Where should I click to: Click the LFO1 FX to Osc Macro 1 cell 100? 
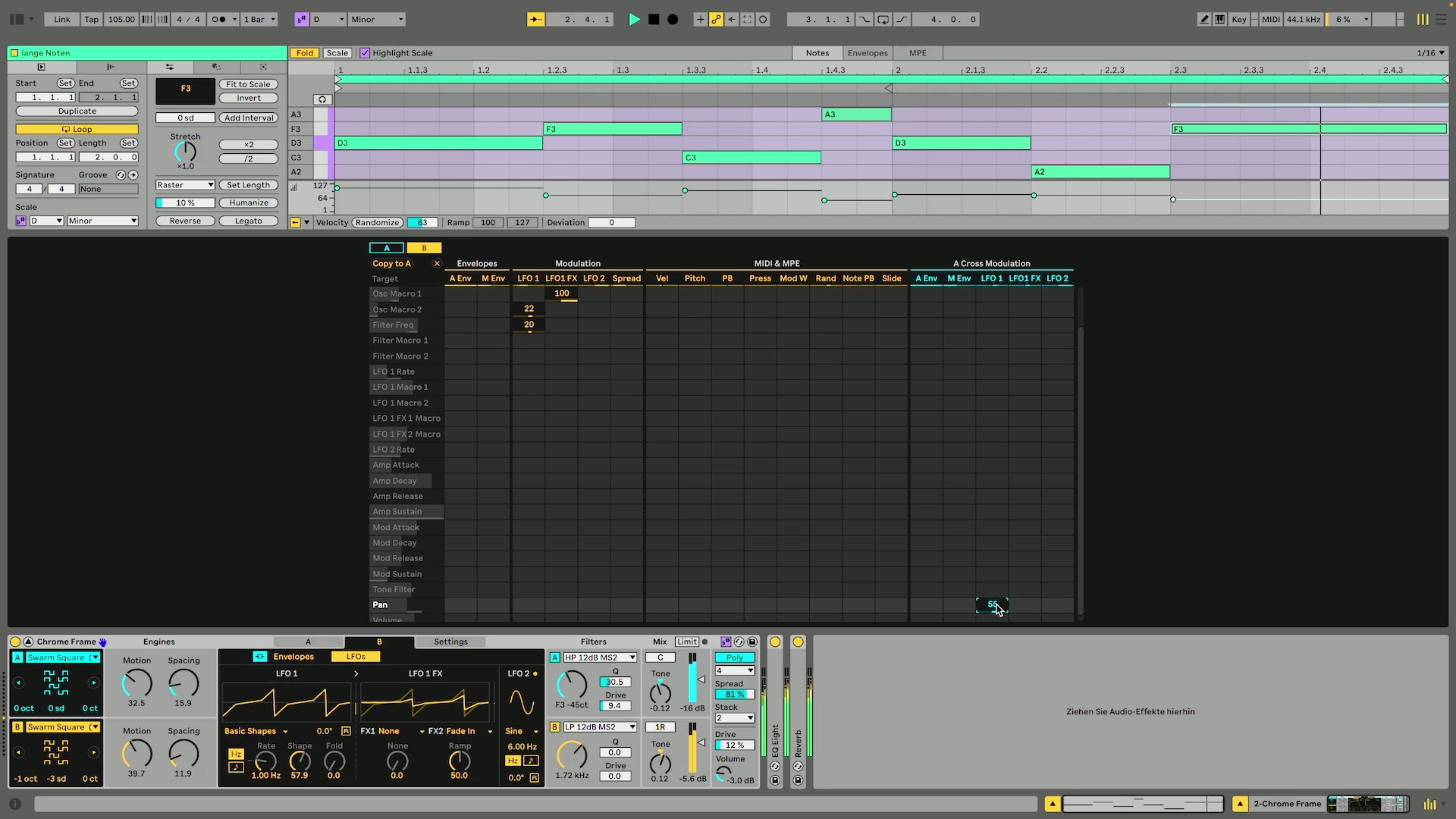click(561, 294)
